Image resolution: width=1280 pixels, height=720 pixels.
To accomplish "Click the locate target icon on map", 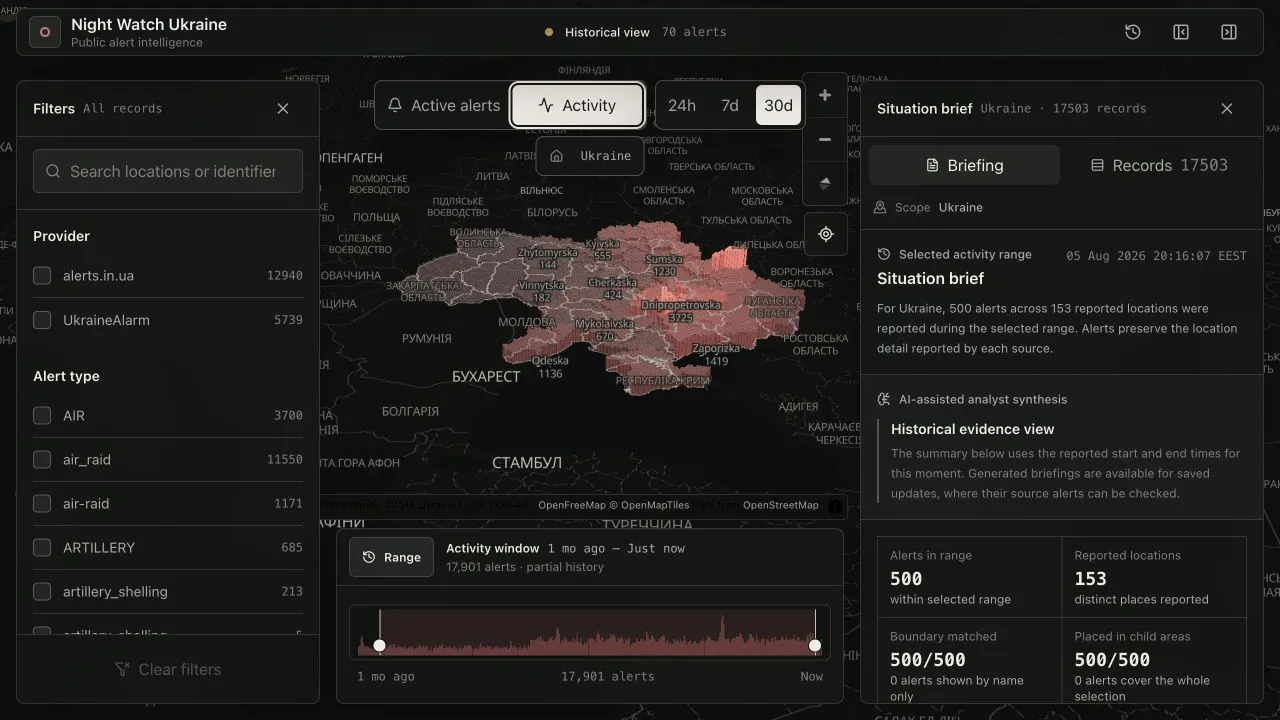I will 825,234.
